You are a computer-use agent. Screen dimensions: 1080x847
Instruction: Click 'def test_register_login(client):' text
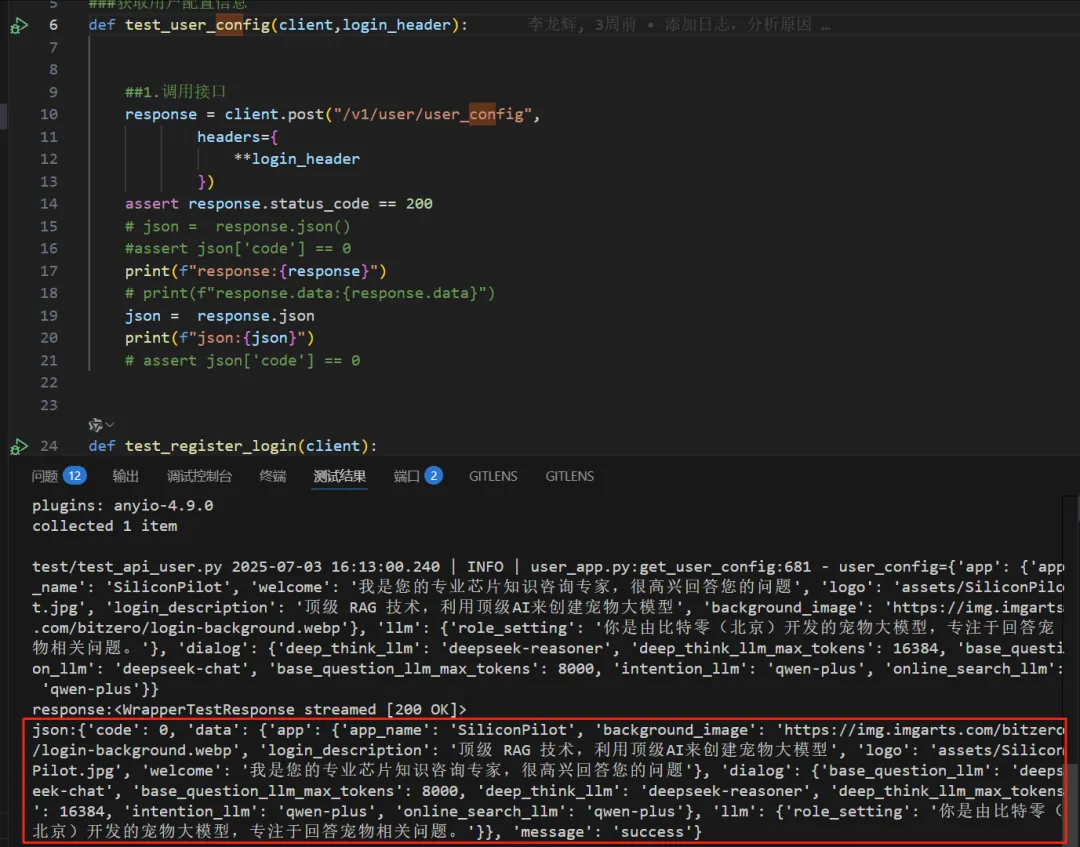pos(233,446)
